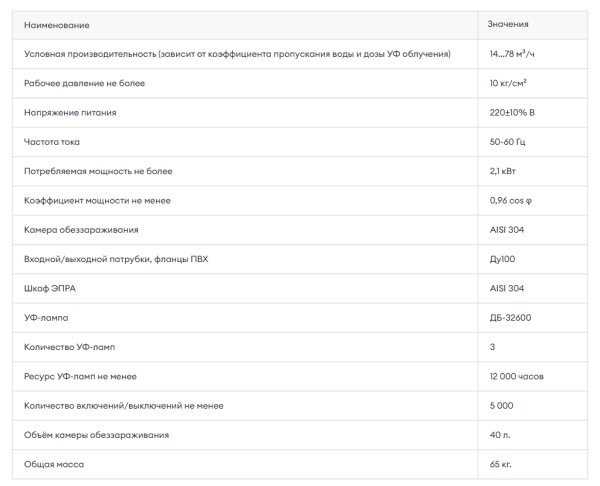Click the value "14...78 м³/ч"
The width and height of the screenshot is (600, 486).
[512, 54]
